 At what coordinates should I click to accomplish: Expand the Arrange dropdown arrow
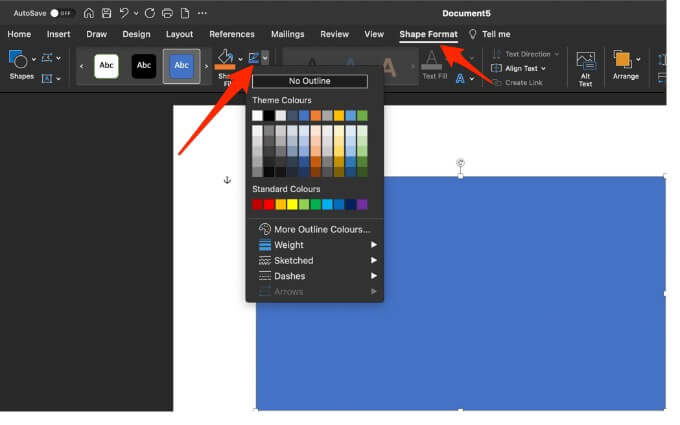pyautogui.click(x=638, y=59)
